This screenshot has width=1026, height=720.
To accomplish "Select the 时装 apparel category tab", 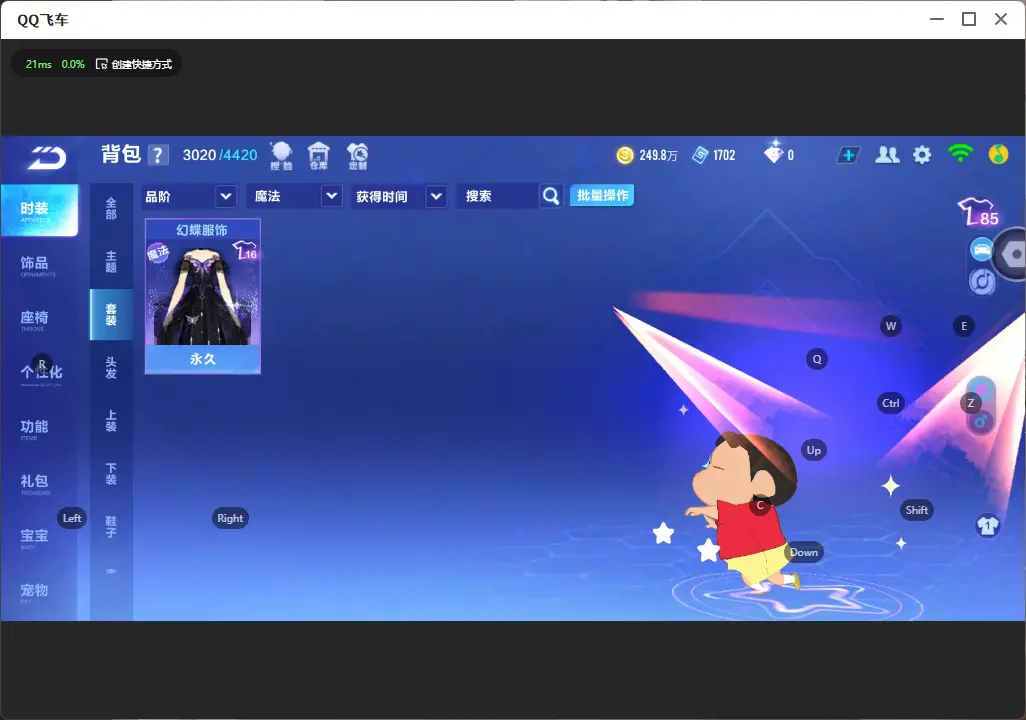I will (39, 210).
